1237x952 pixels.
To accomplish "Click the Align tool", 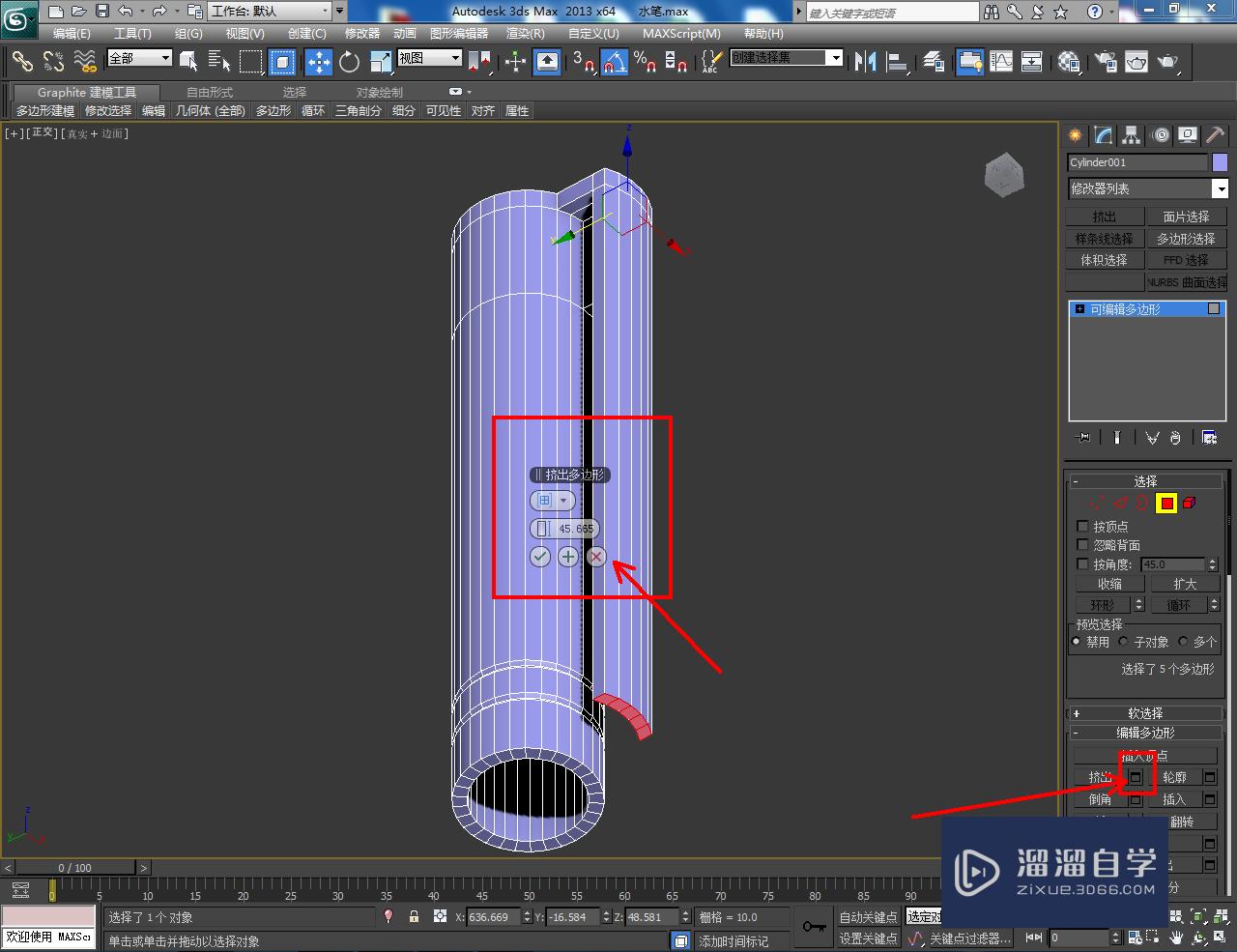I will coord(898,62).
